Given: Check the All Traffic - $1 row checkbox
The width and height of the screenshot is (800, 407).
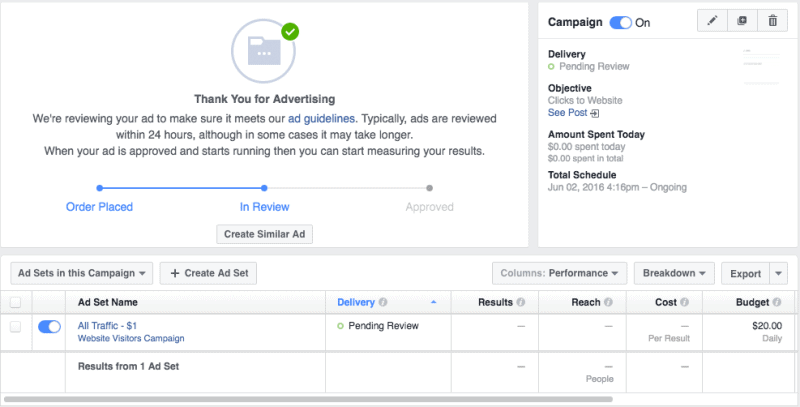Looking at the screenshot, I should click(15, 326).
